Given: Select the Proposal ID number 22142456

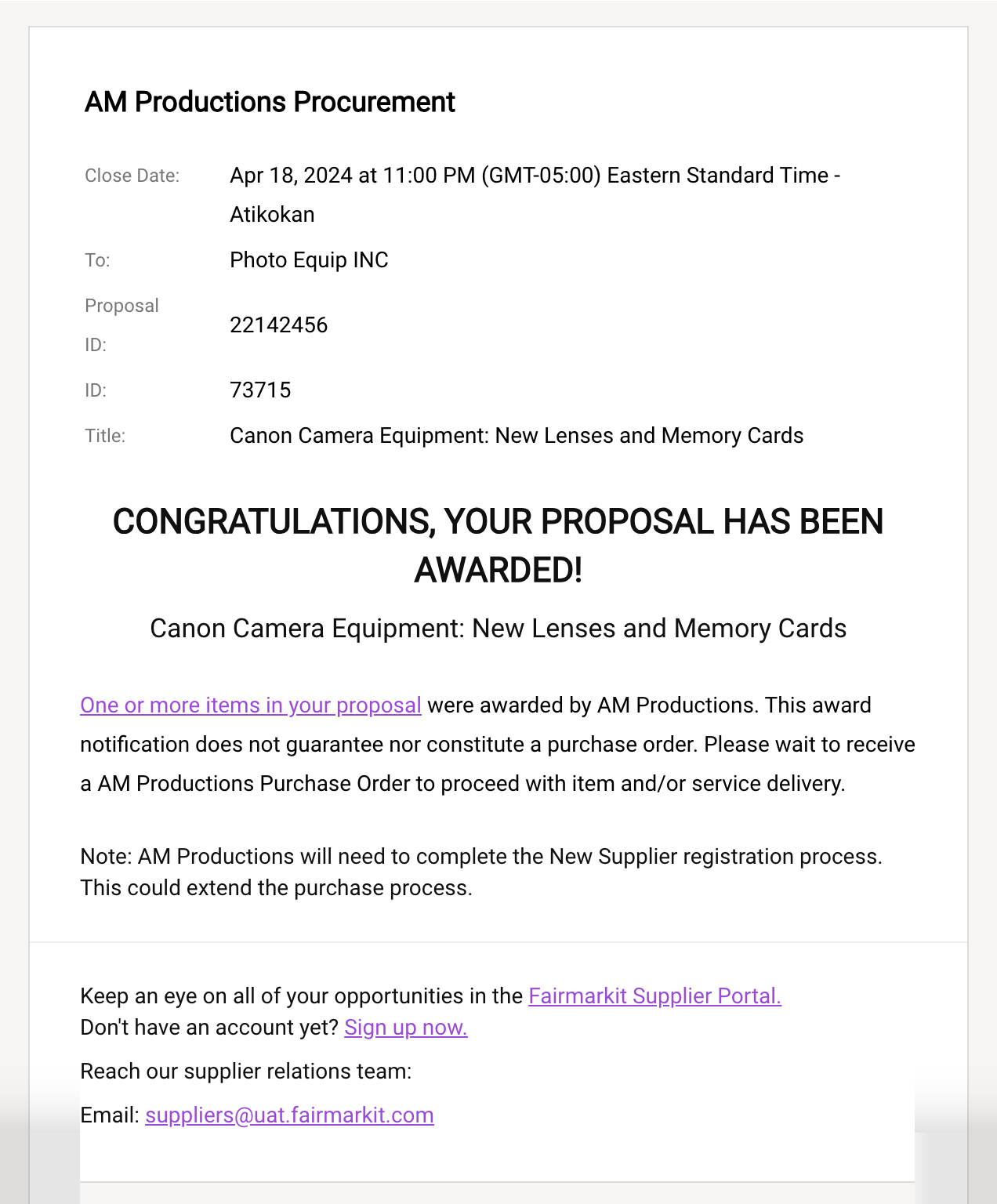Looking at the screenshot, I should [278, 325].
